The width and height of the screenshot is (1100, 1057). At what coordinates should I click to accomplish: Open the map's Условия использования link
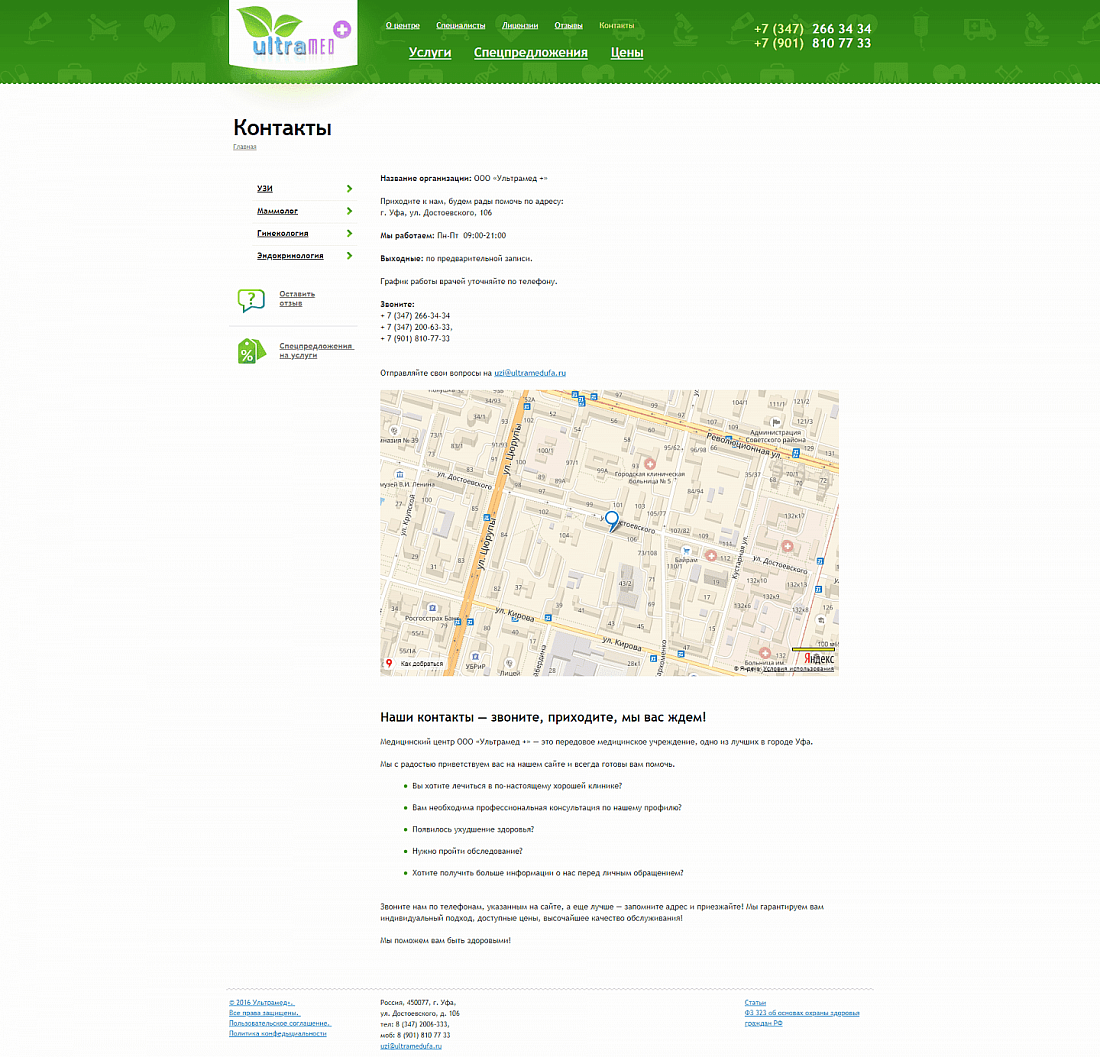[x=798, y=669]
